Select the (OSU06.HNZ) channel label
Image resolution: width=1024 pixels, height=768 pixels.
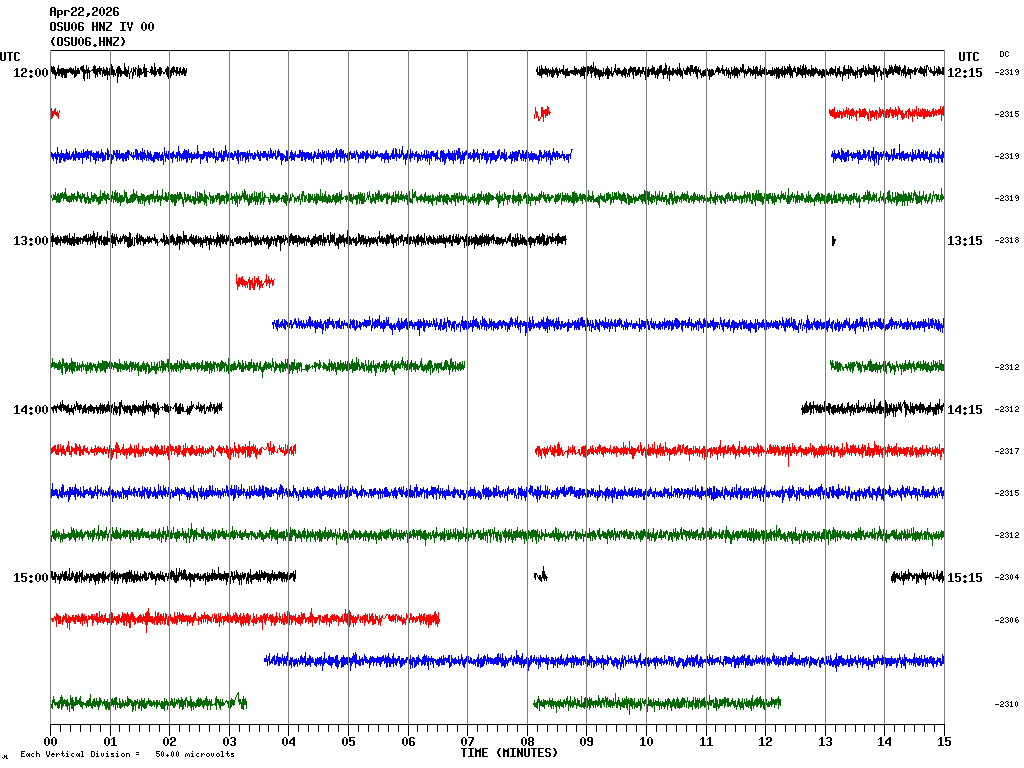88,42
